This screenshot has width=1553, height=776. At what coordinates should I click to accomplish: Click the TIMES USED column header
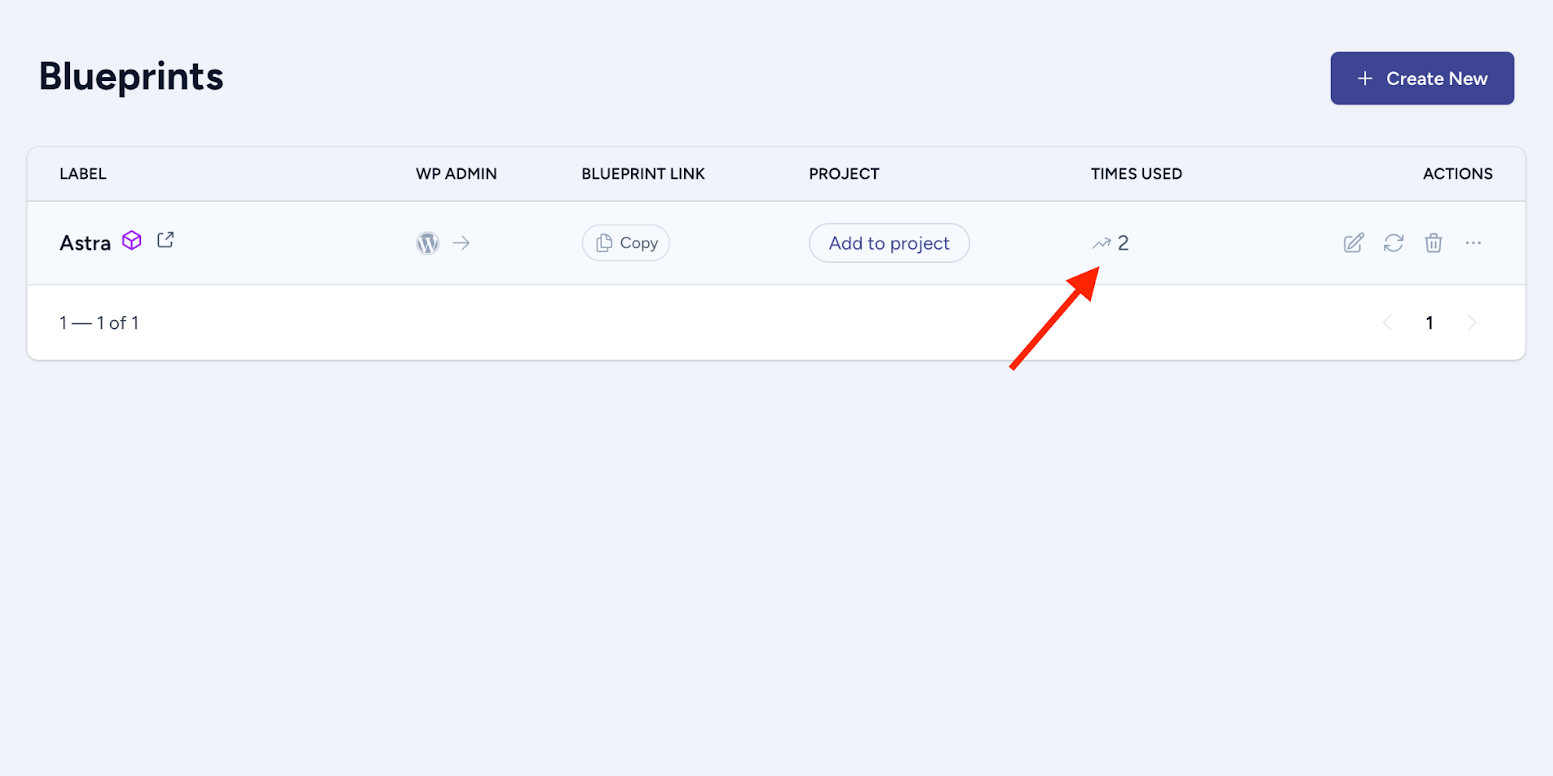tap(1136, 174)
